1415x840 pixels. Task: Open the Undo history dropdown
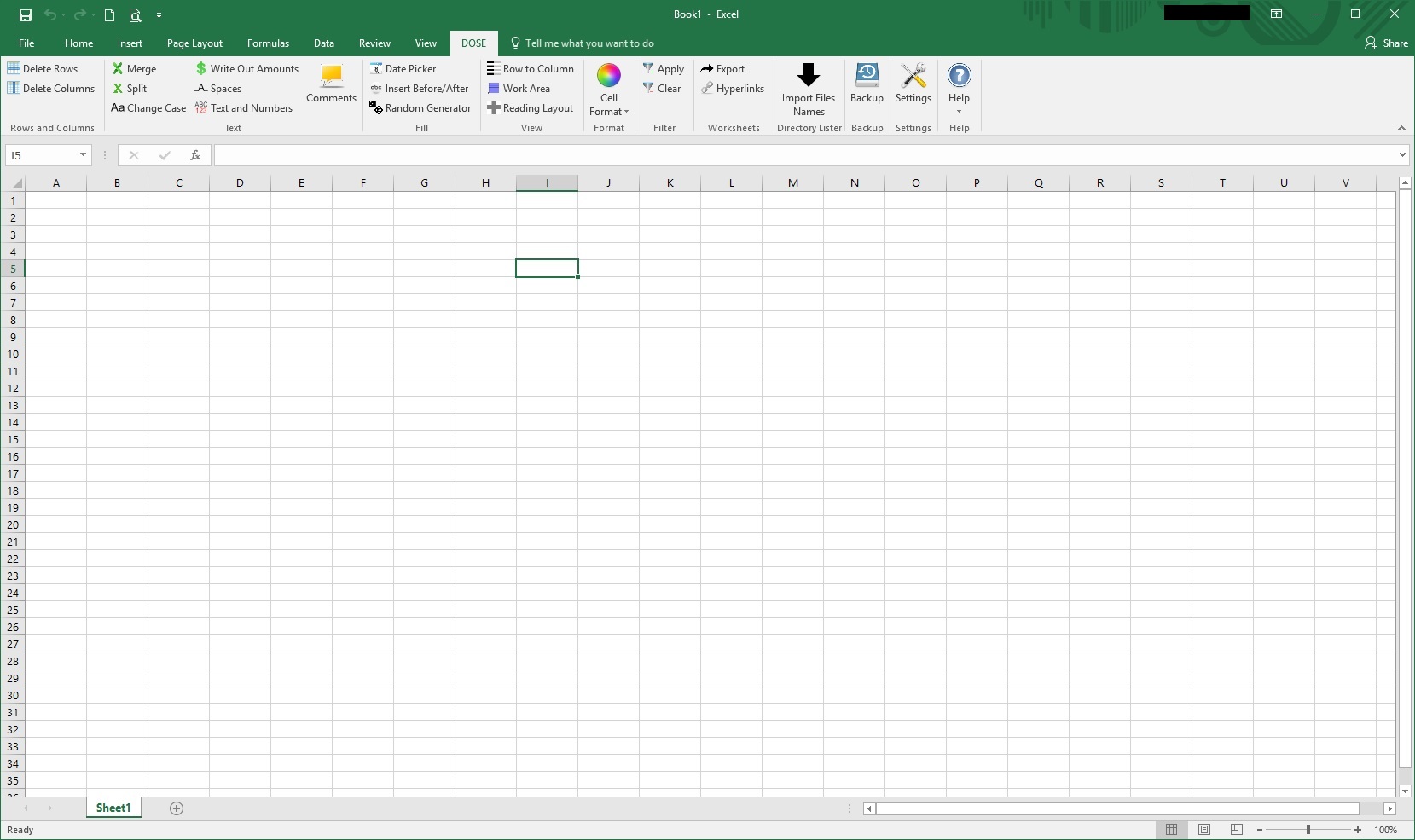coord(63,14)
